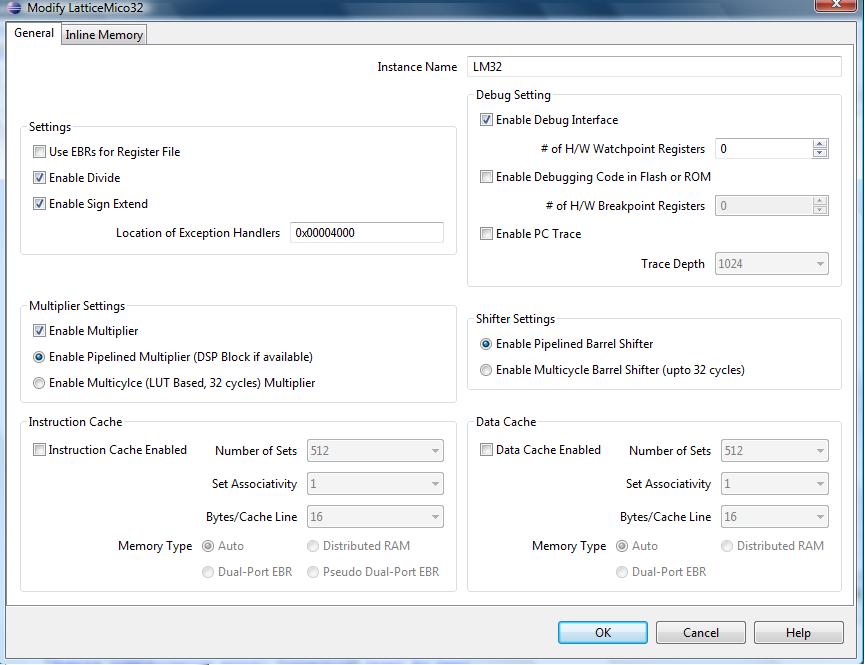Click the LatticeMico32 title bar application icon

(14, 8)
